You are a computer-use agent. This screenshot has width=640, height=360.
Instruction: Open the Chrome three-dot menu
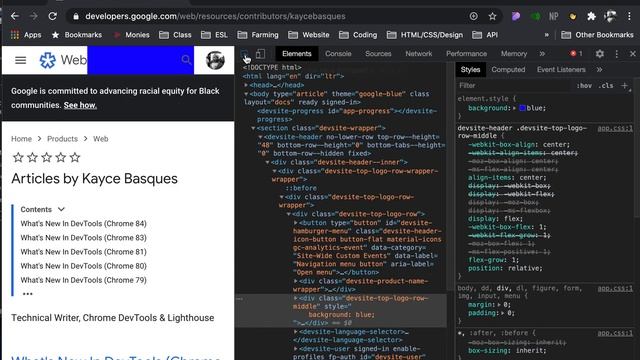(x=629, y=16)
